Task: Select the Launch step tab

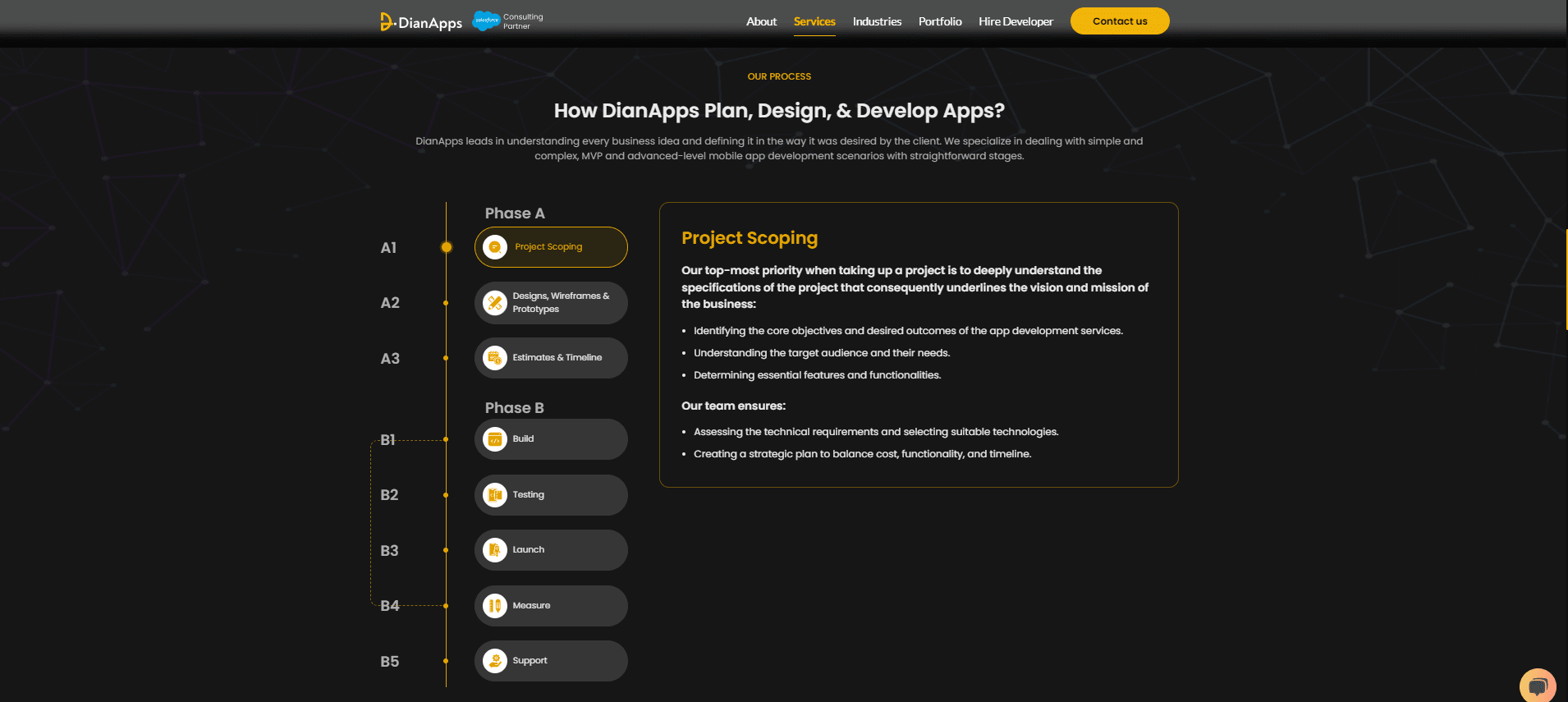Action: coord(551,550)
